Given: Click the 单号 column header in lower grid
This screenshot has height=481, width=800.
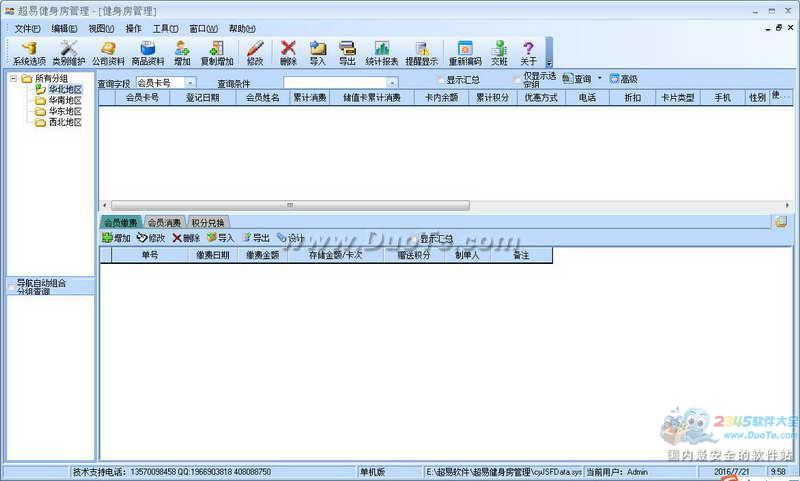Looking at the screenshot, I should pyautogui.click(x=150, y=255).
